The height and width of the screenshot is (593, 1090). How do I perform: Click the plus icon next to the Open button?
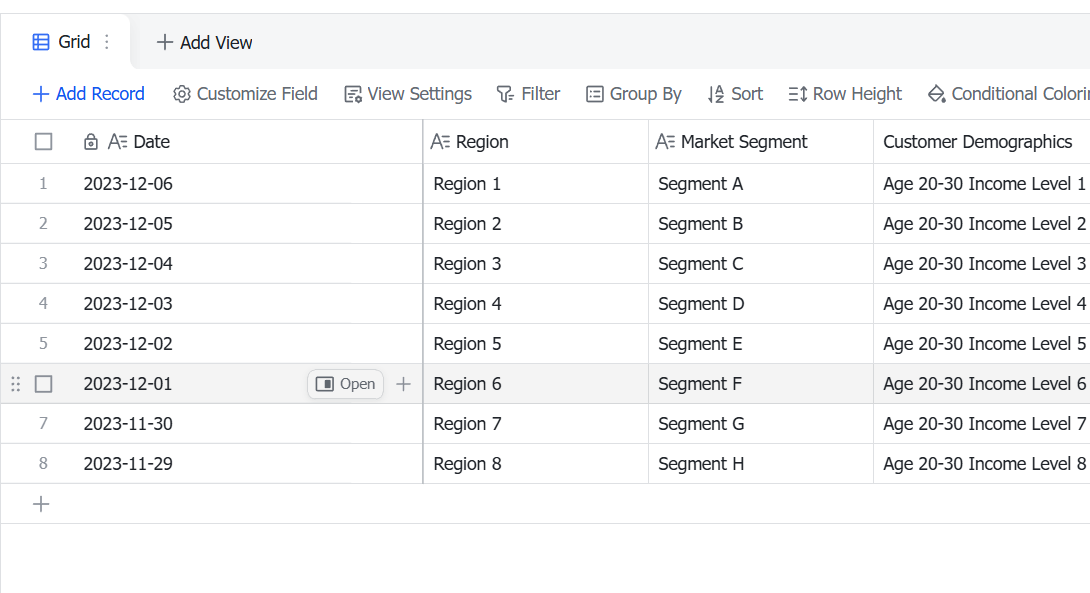(403, 384)
